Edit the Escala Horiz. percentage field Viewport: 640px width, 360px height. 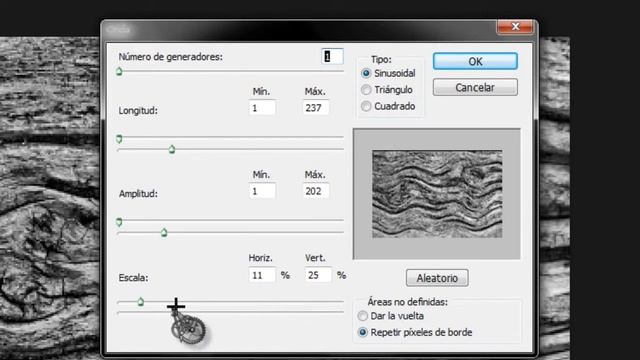(262, 275)
